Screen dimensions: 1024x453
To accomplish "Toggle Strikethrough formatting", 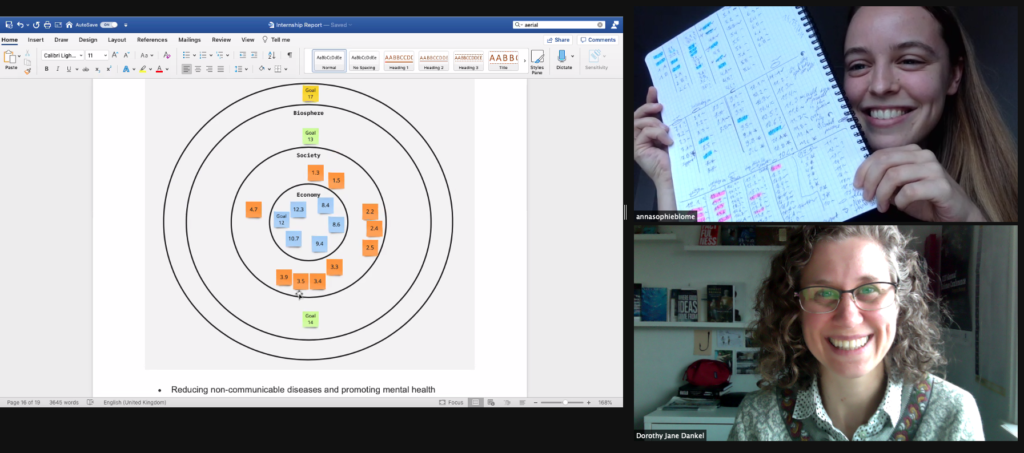I will pos(86,69).
